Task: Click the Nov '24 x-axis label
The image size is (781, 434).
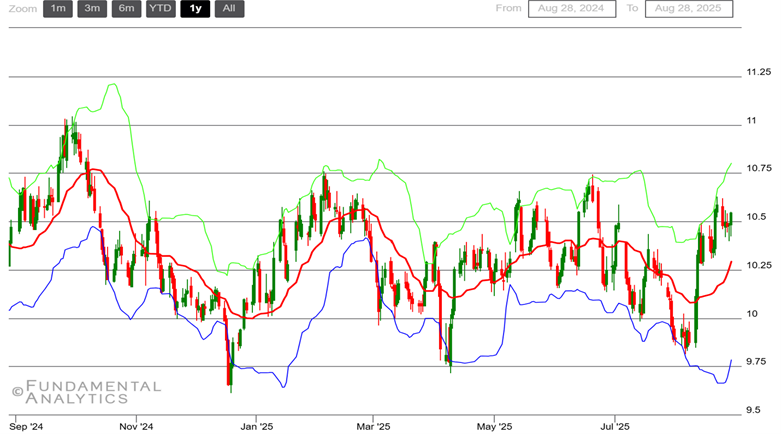Action: point(135,426)
